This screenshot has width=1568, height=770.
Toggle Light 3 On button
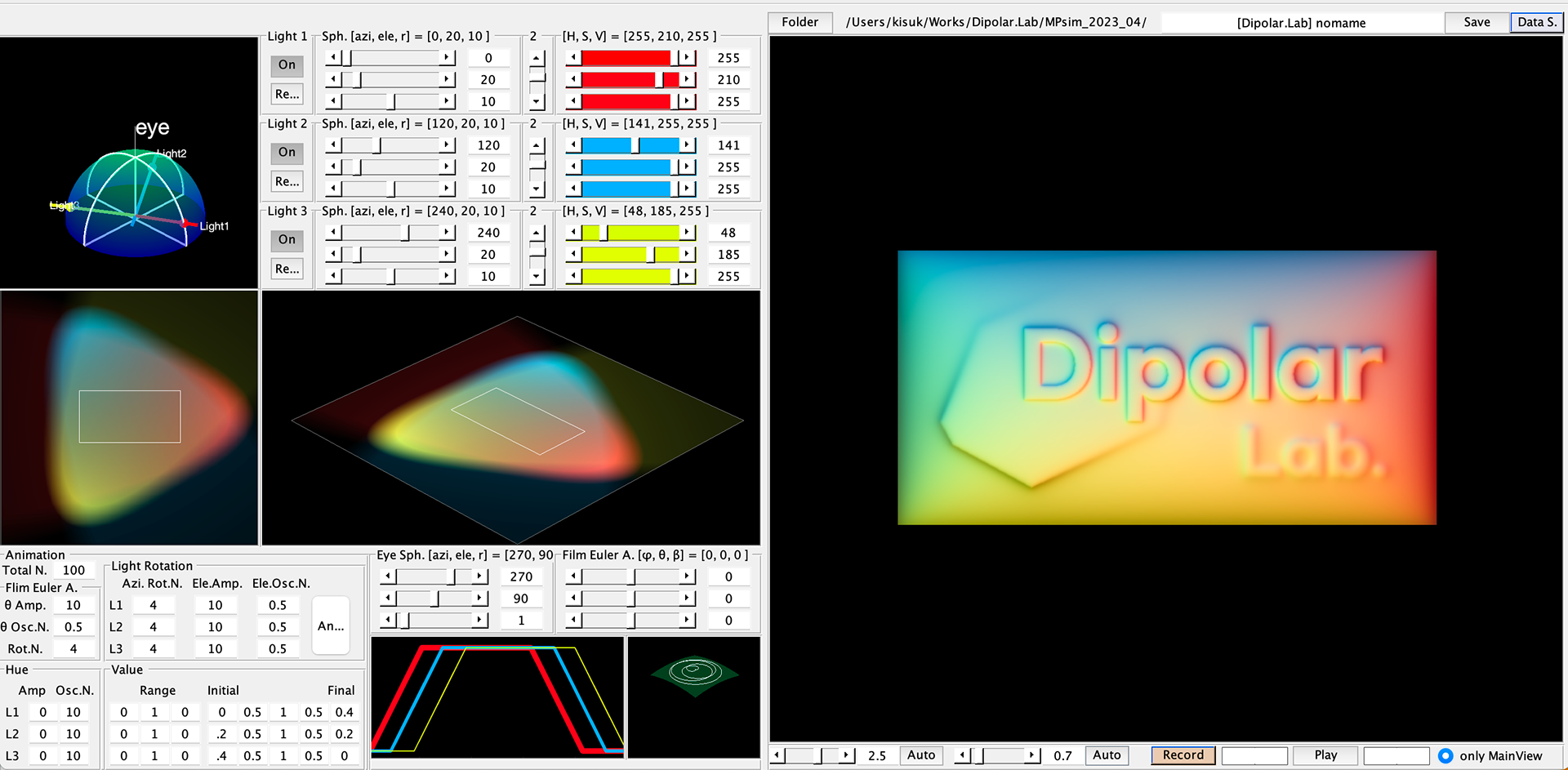(x=287, y=240)
